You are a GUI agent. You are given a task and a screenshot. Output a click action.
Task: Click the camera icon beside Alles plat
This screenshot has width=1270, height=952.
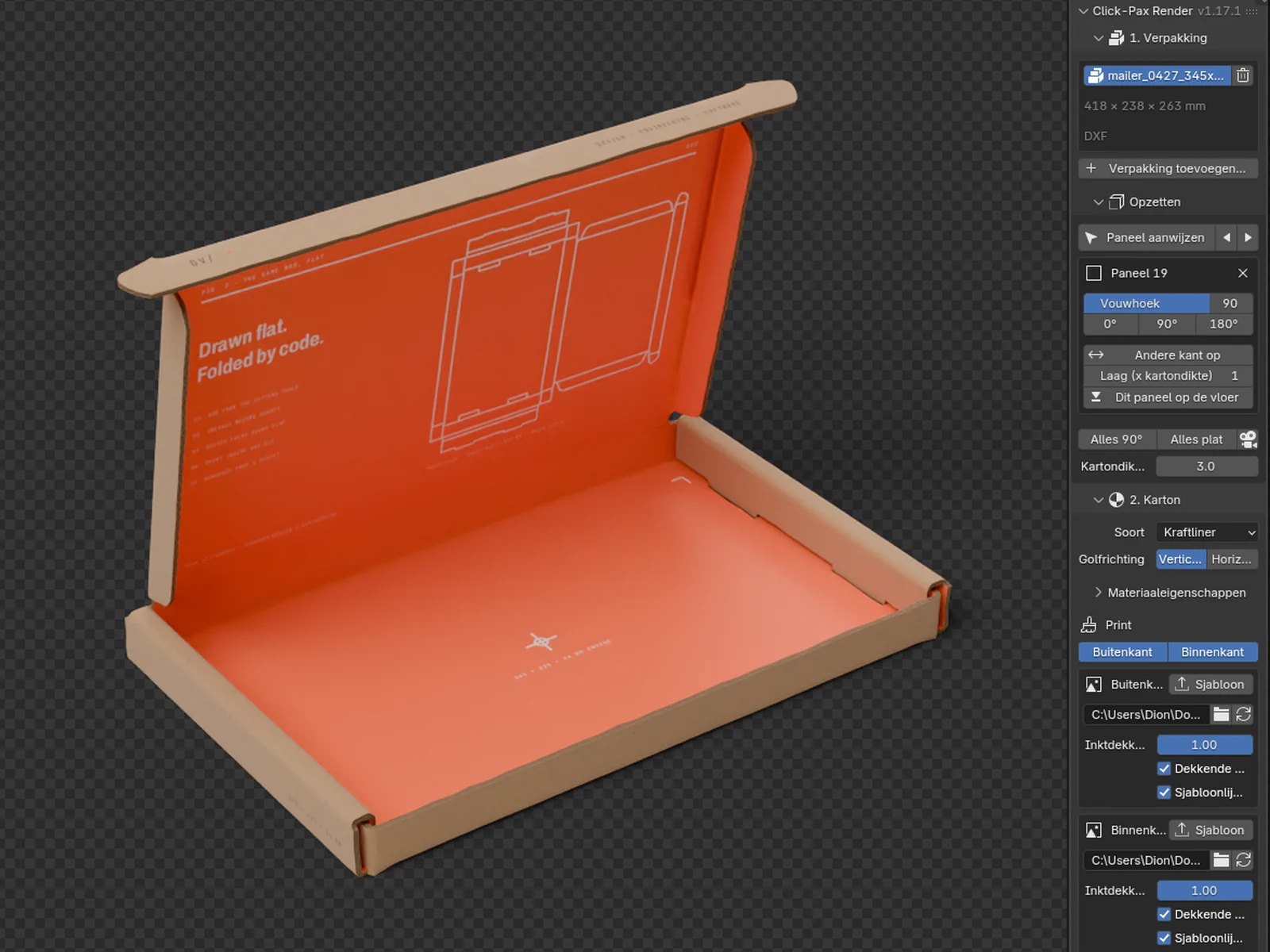1248,440
